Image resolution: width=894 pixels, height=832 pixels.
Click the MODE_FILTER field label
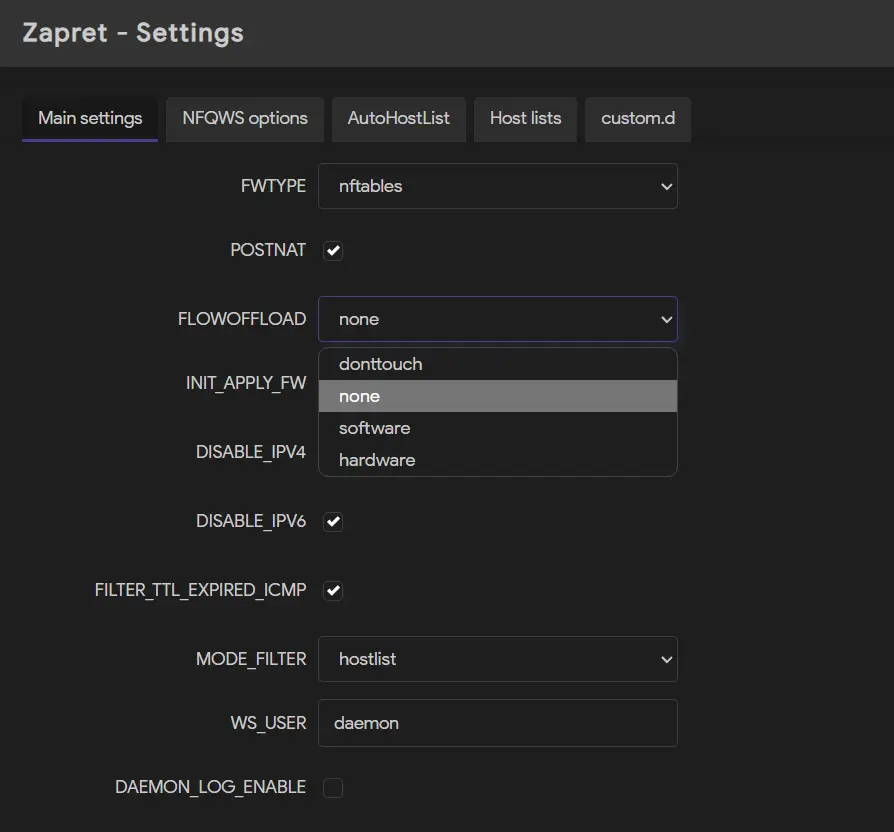(x=251, y=659)
